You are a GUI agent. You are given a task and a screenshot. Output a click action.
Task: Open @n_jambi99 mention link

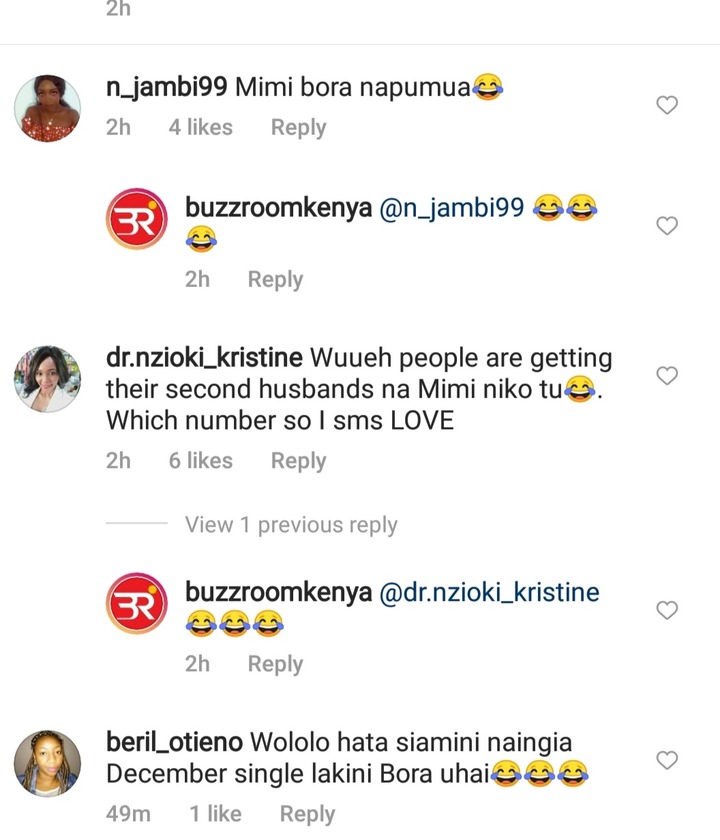point(451,208)
